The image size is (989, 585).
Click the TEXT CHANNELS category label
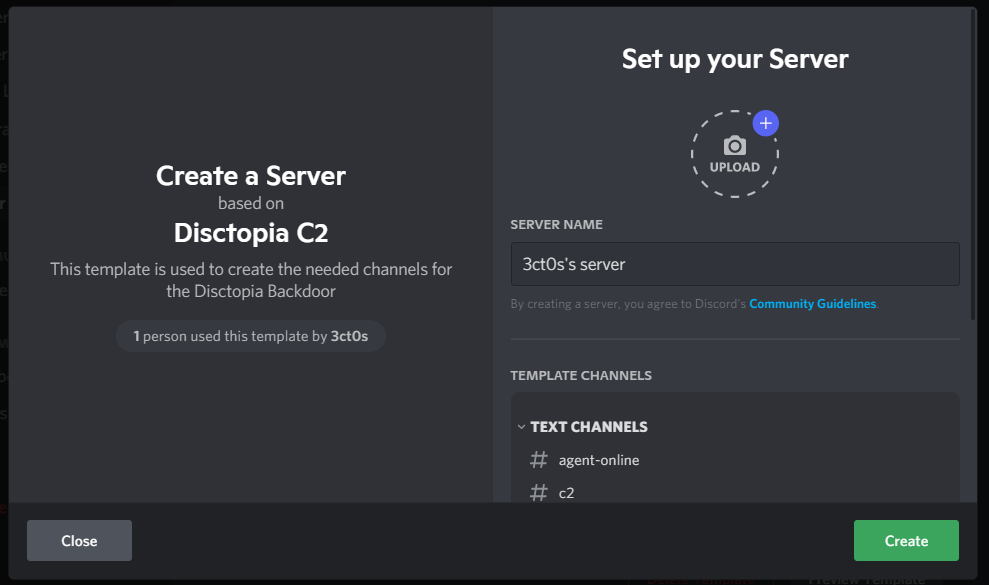588,427
